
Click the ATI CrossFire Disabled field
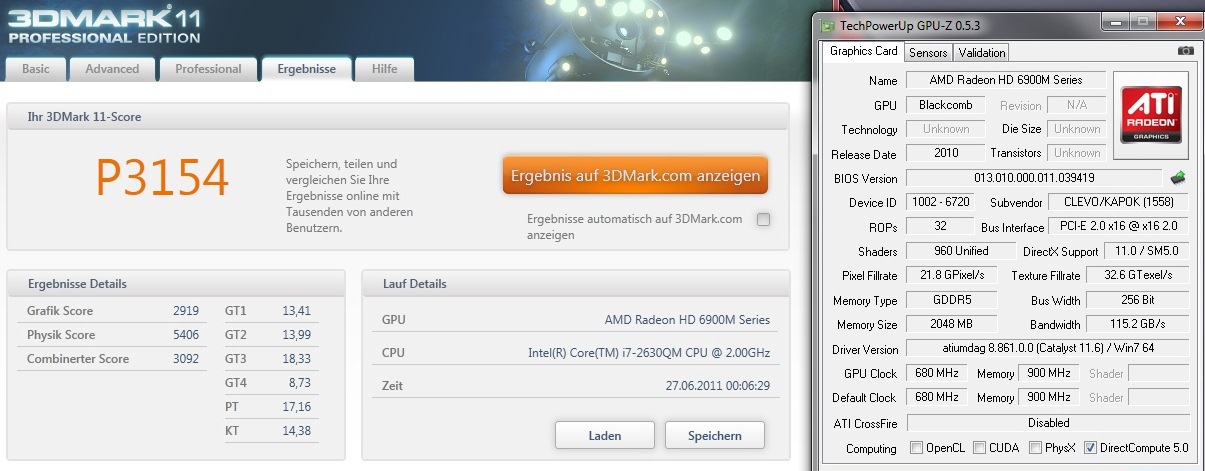coord(1048,422)
